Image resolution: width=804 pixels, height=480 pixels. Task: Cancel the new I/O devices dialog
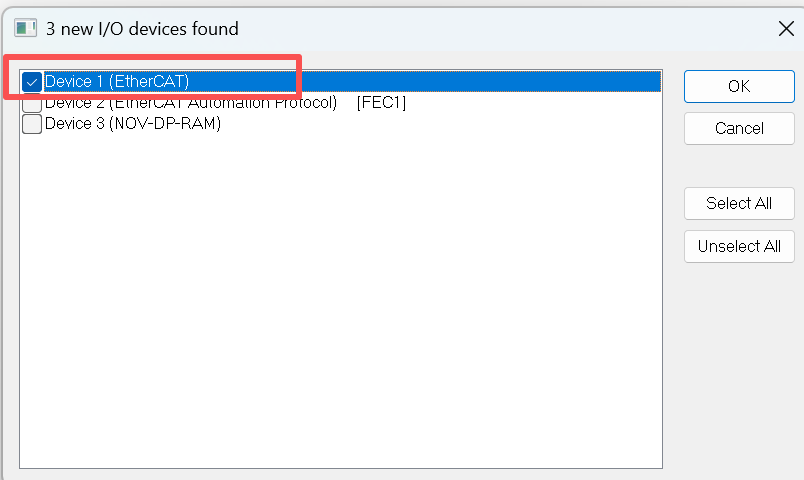pos(739,128)
